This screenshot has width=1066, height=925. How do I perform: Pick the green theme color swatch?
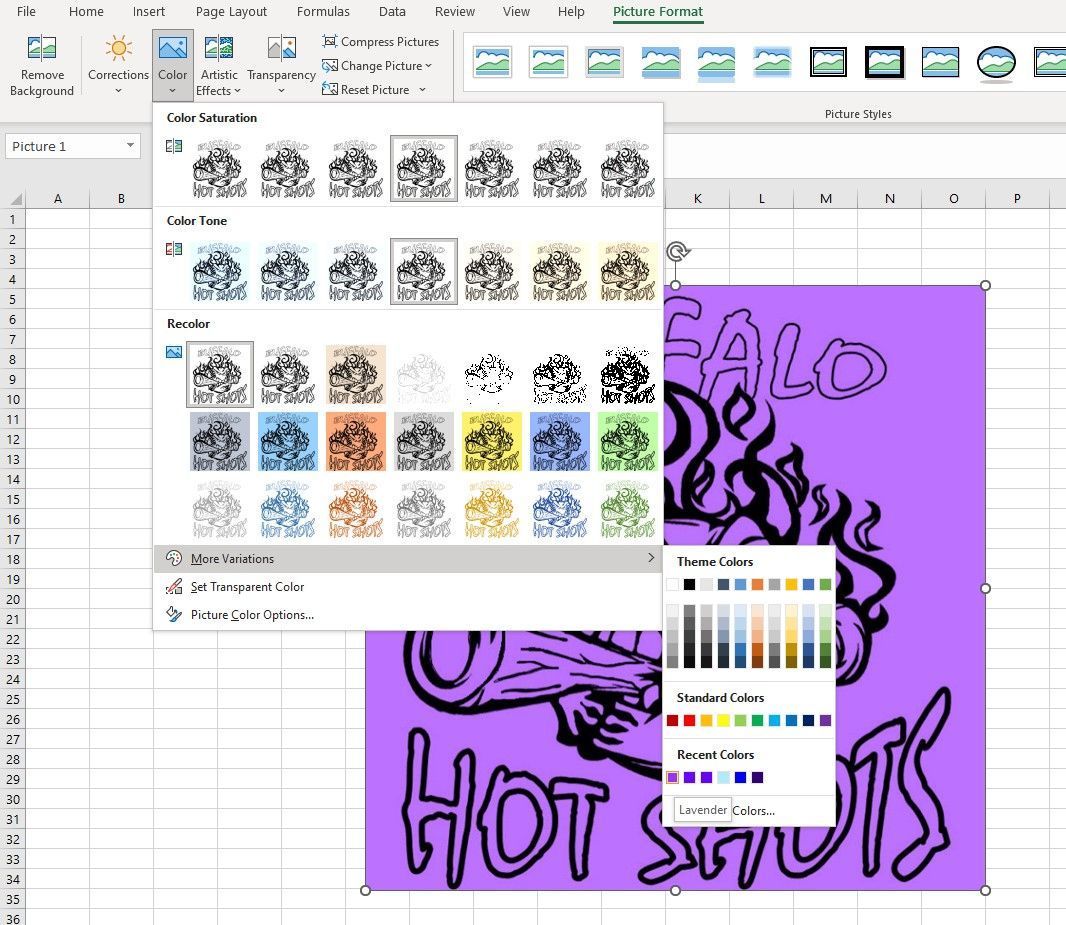pyautogui.click(x=825, y=584)
